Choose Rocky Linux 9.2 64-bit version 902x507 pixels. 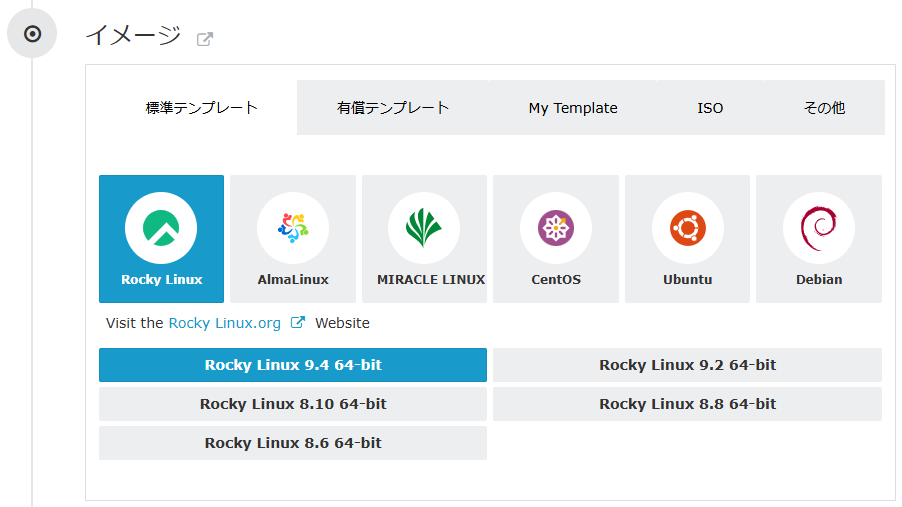pyautogui.click(x=687, y=365)
